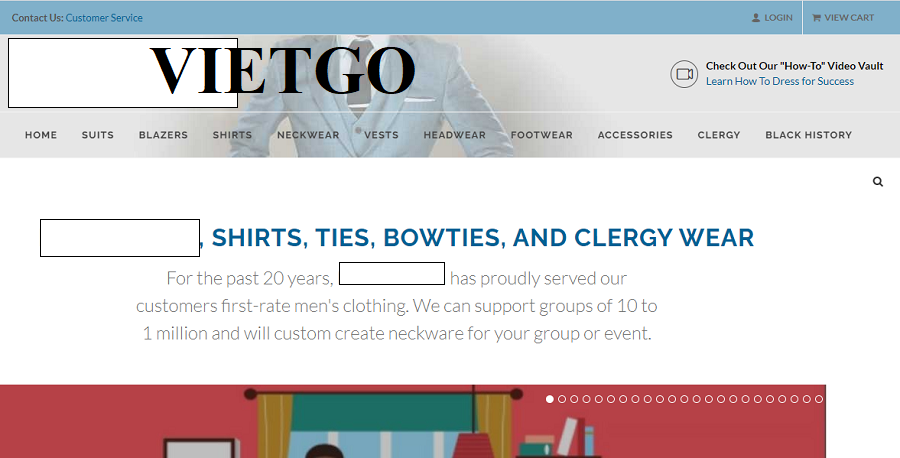Image resolution: width=900 pixels, height=458 pixels.
Task: Select the second carousel slide dot
Action: (562, 399)
